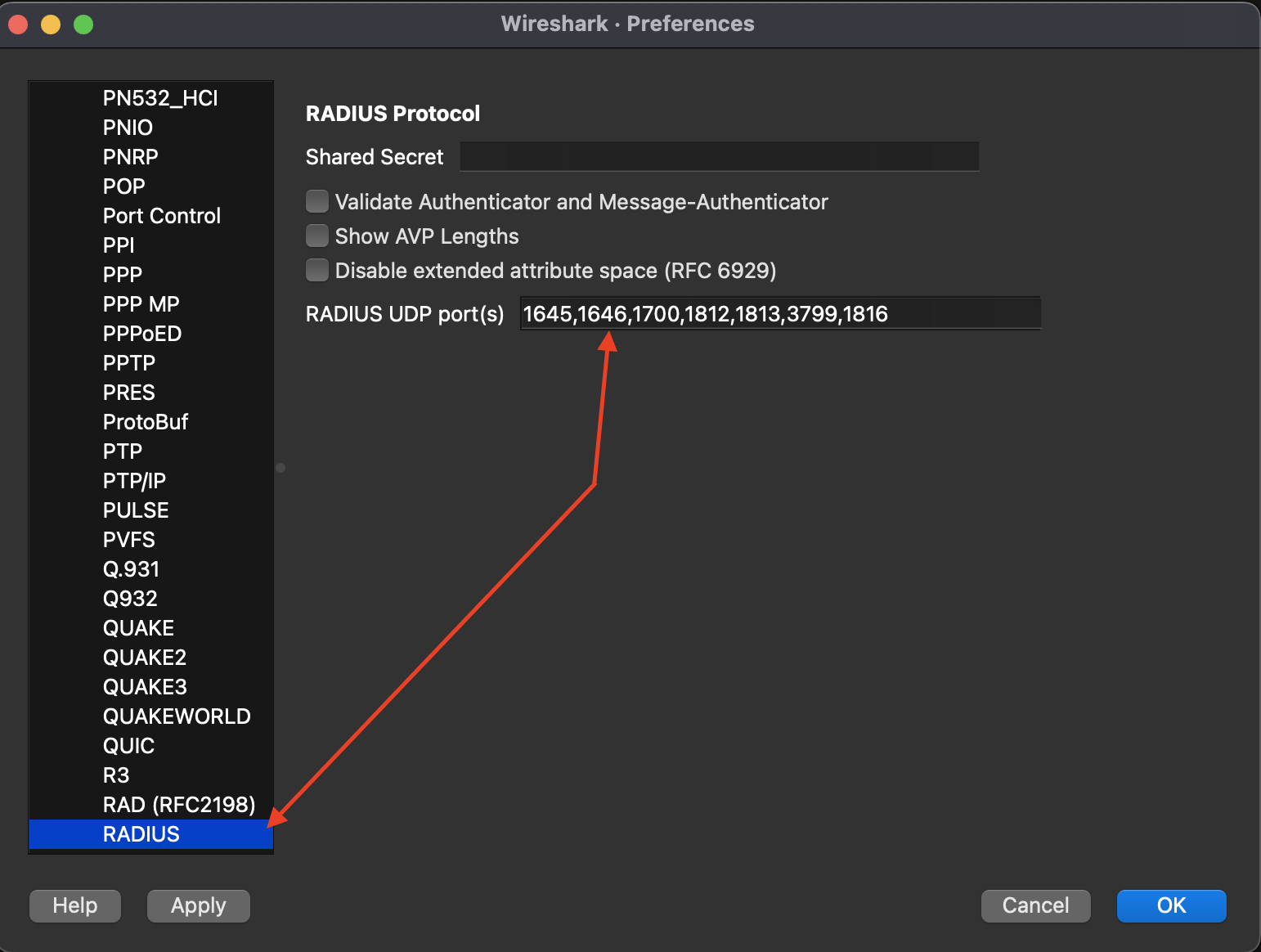Click the RADIUS UDP port(s) field
Viewport: 1261px width, 952px height.
[x=779, y=314]
